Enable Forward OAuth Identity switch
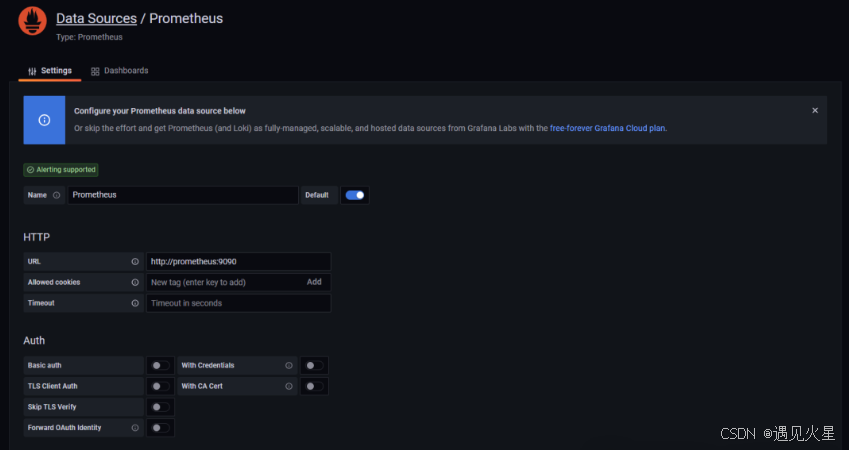 [160, 428]
